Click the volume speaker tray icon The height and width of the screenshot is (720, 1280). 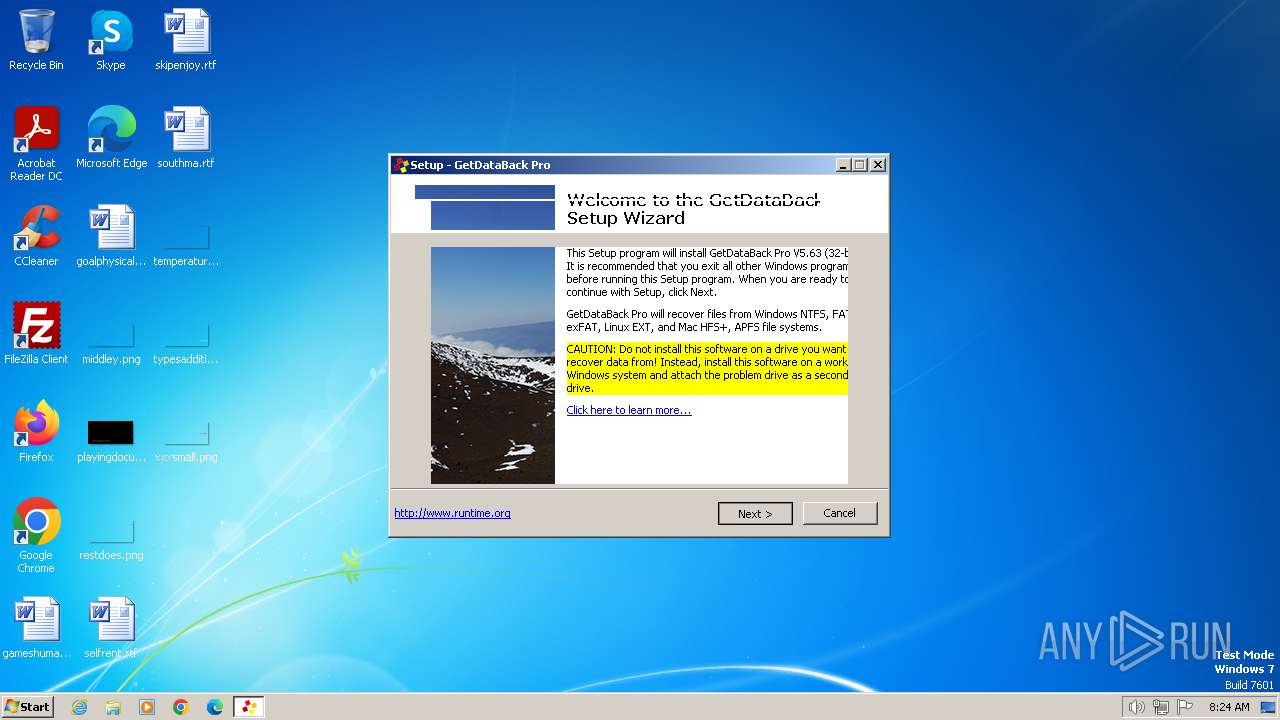(1136, 707)
